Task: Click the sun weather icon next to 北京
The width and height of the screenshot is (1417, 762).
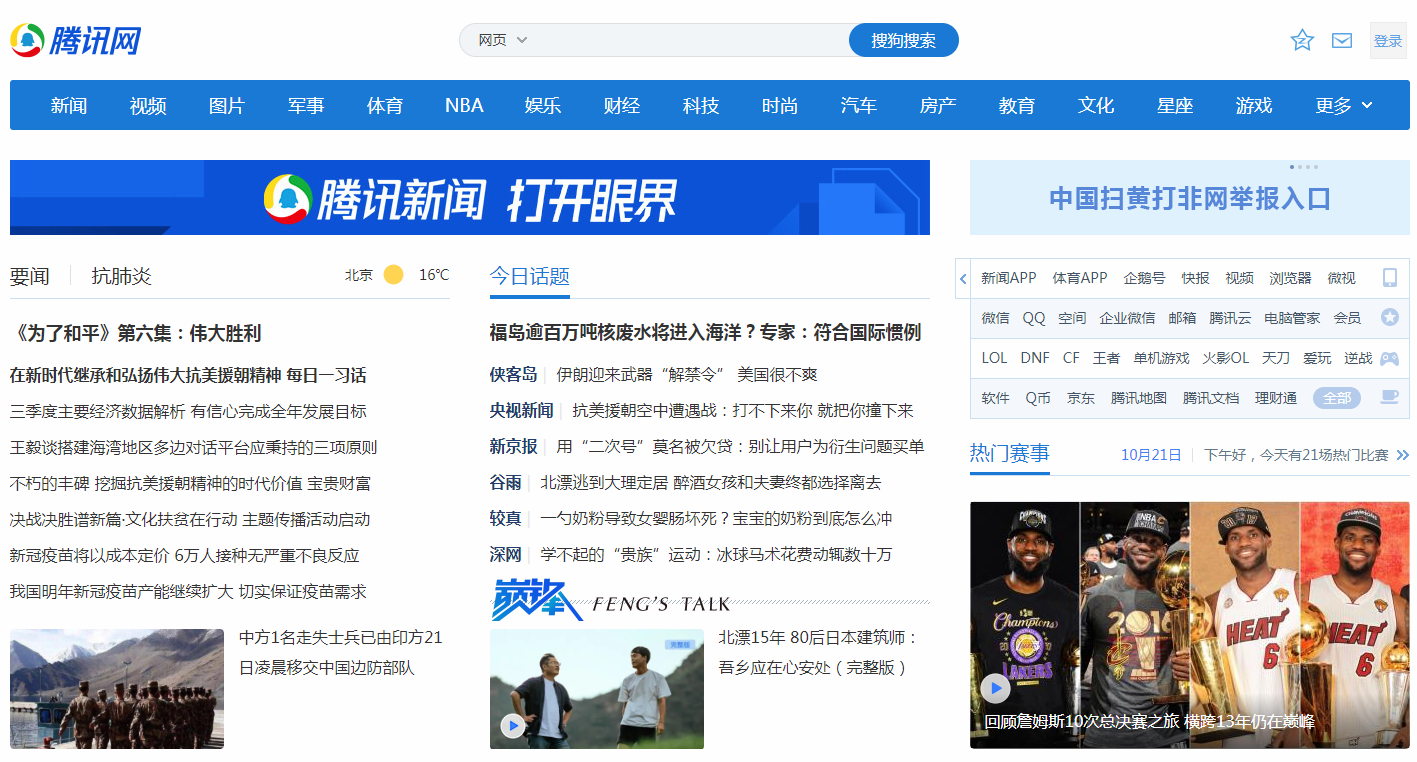Action: point(394,275)
